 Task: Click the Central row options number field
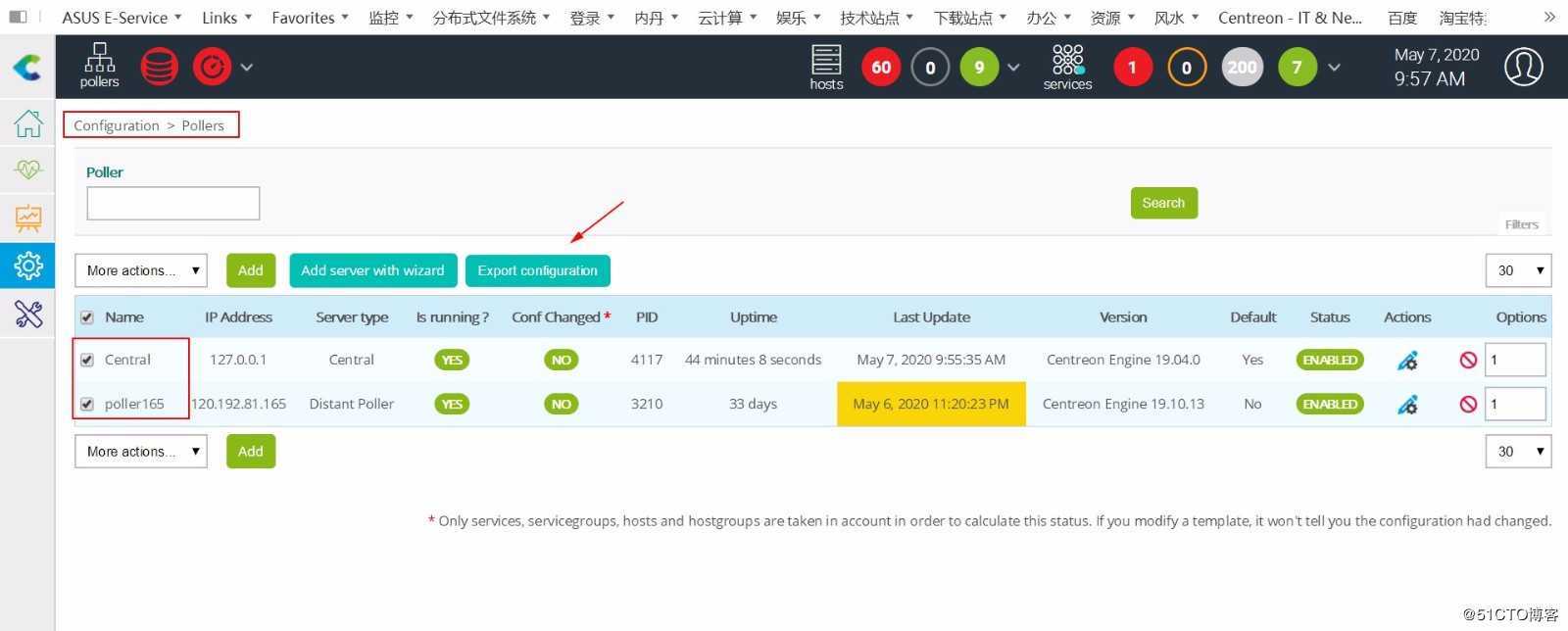(1515, 360)
